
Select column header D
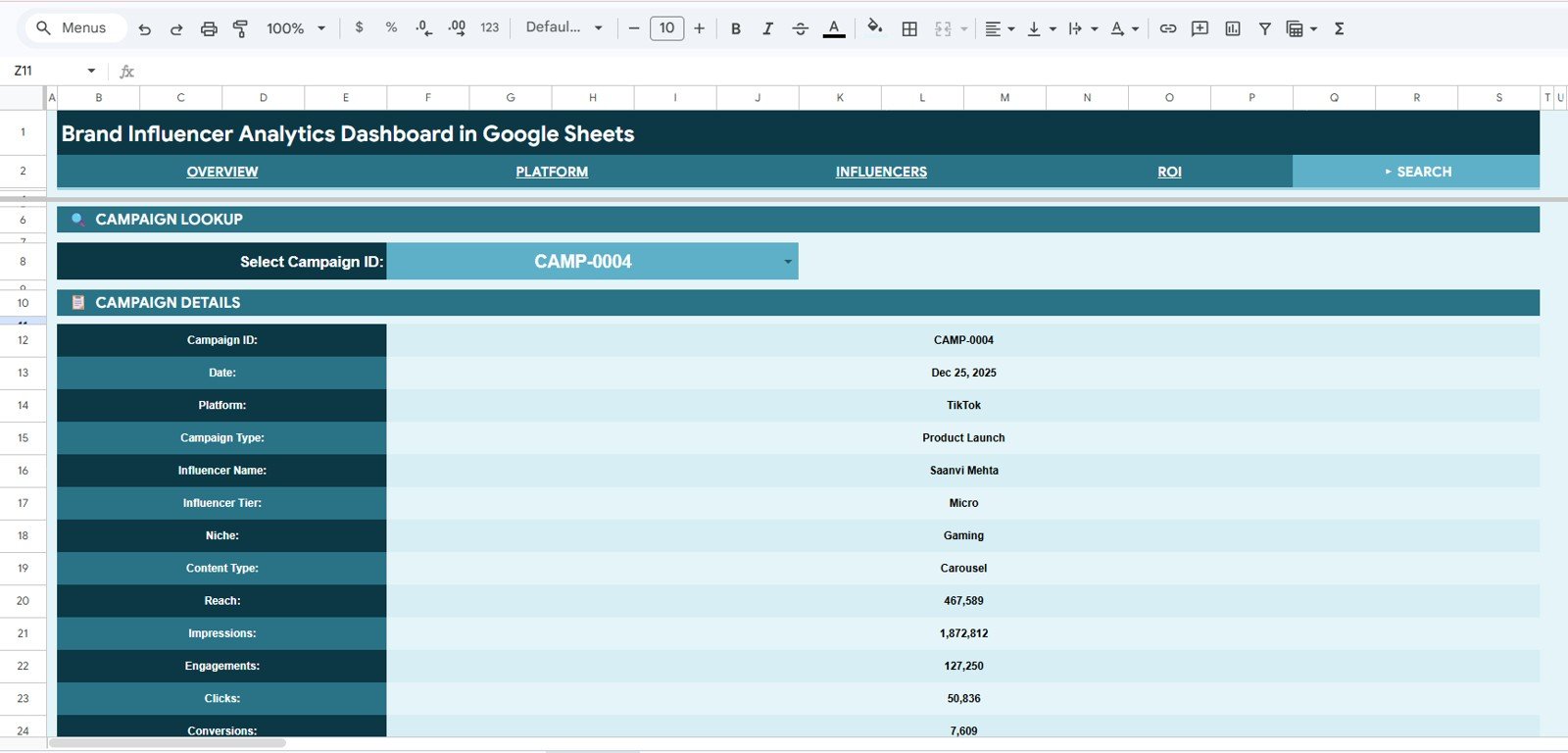pyautogui.click(x=264, y=97)
